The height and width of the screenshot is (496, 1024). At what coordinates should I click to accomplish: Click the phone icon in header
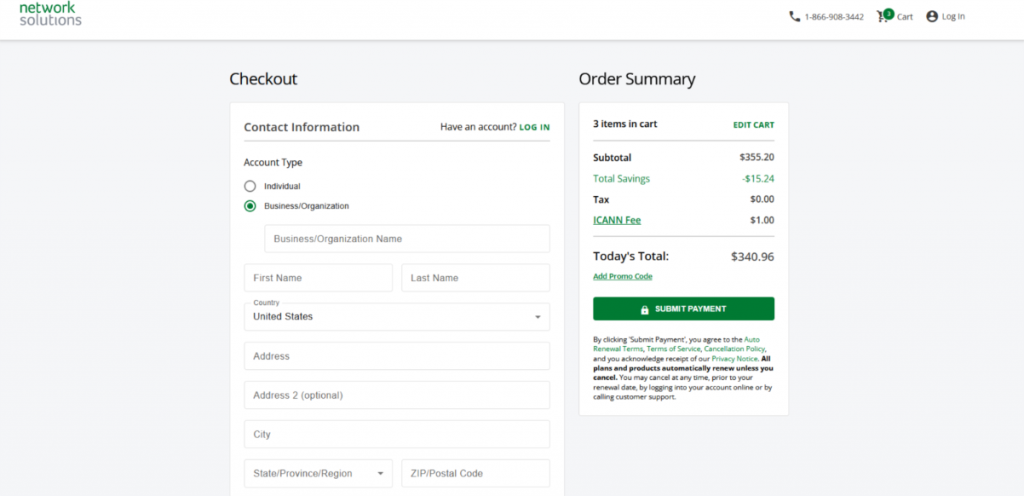tap(794, 16)
